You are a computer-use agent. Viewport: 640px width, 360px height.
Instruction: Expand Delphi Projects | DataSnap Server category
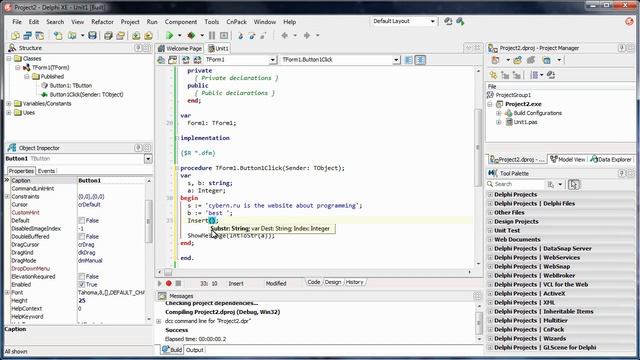(x=490, y=249)
